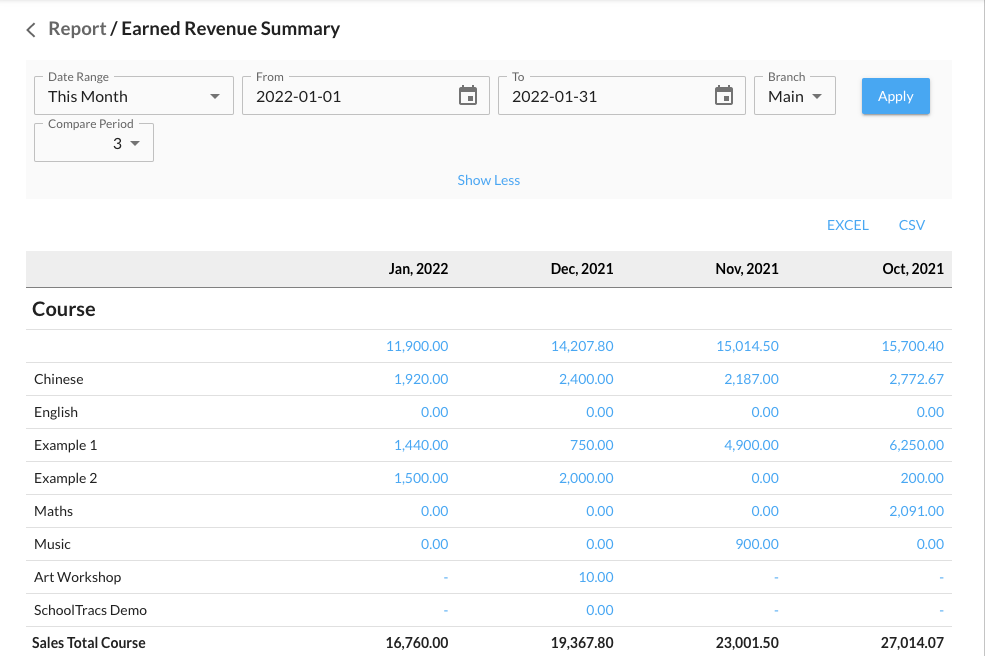Screen dimensions: 985x656
Task: Collapse filters with Show Less
Action: pyautogui.click(x=488, y=180)
